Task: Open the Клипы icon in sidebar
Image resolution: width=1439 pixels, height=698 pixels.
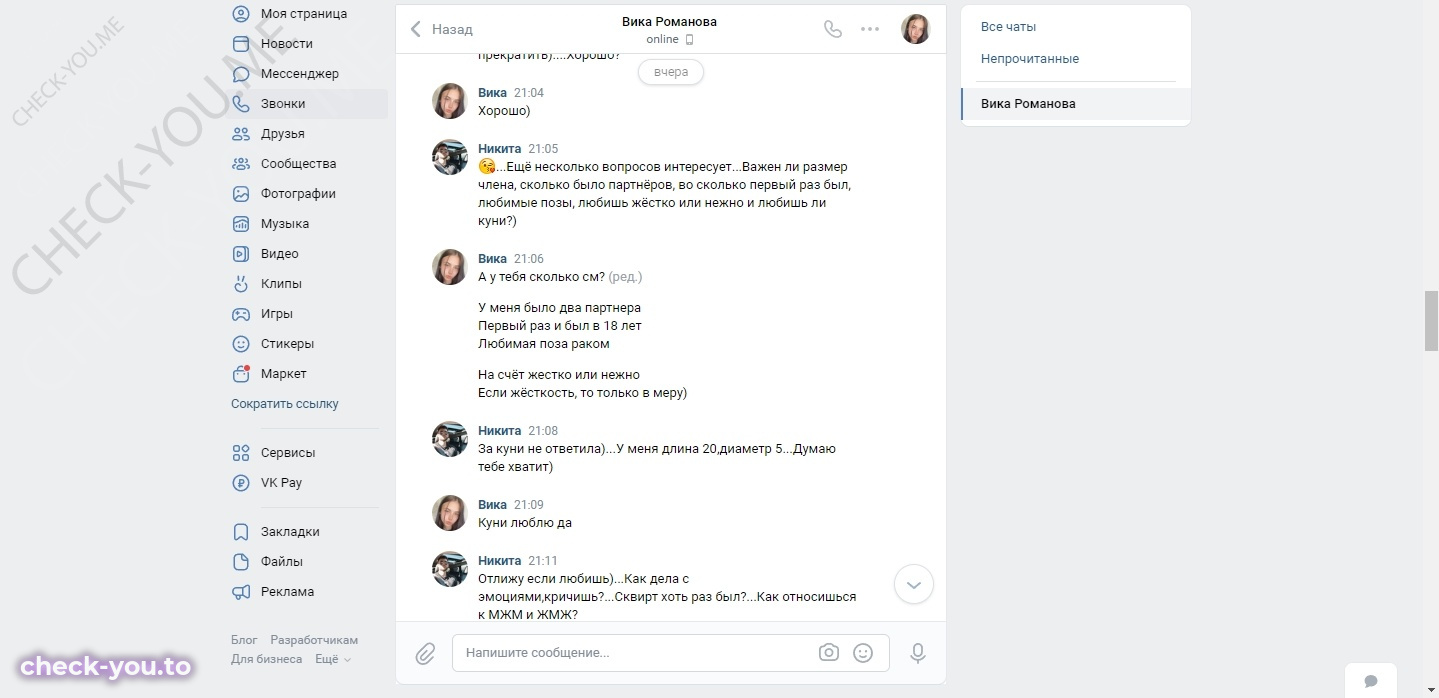Action: tap(241, 284)
